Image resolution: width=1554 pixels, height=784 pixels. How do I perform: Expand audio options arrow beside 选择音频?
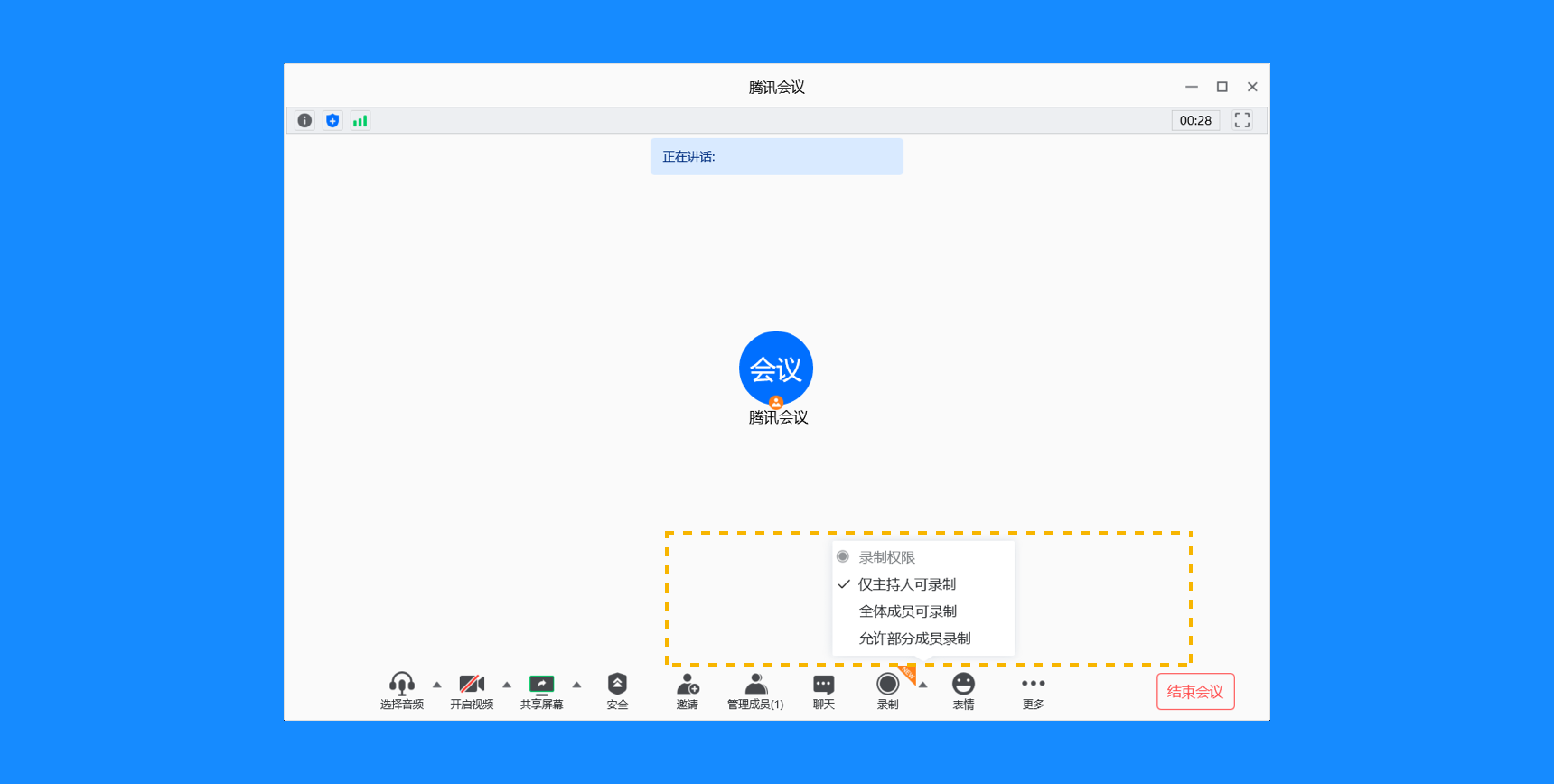click(x=437, y=685)
